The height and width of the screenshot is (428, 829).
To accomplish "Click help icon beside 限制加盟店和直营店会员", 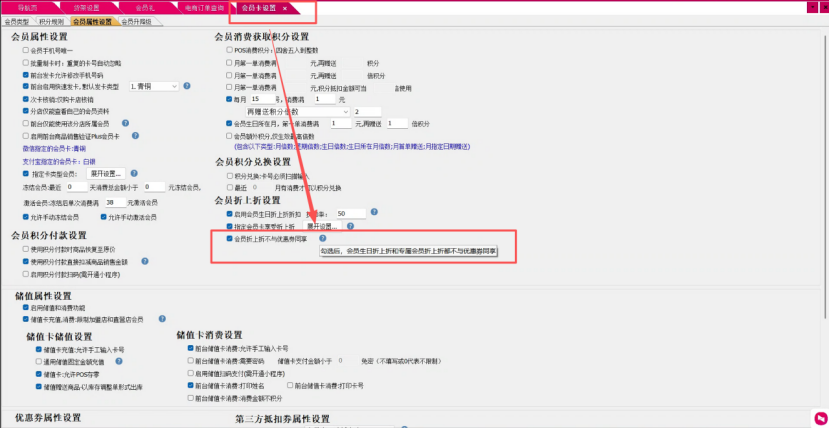I will coord(162,319).
